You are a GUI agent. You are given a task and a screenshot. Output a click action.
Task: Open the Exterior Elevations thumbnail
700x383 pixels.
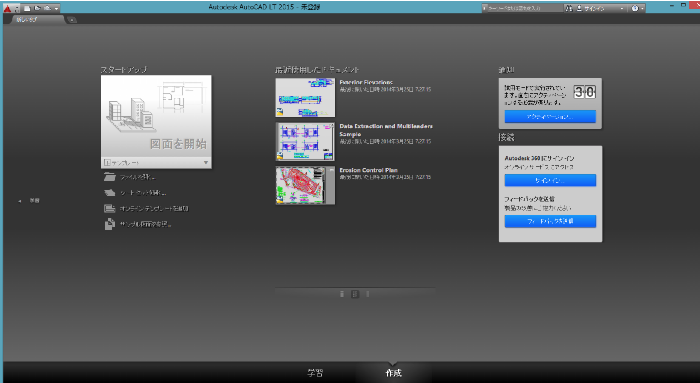pos(305,98)
